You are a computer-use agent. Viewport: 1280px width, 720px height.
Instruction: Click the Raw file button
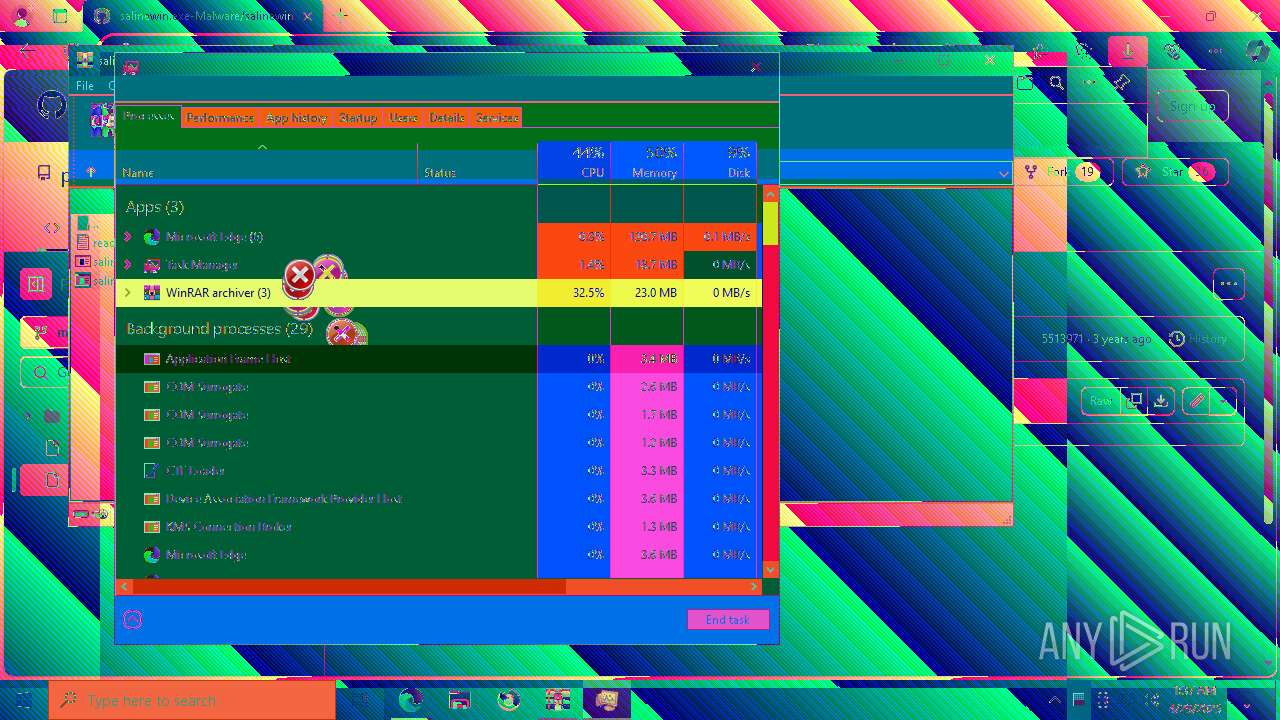(1100, 401)
